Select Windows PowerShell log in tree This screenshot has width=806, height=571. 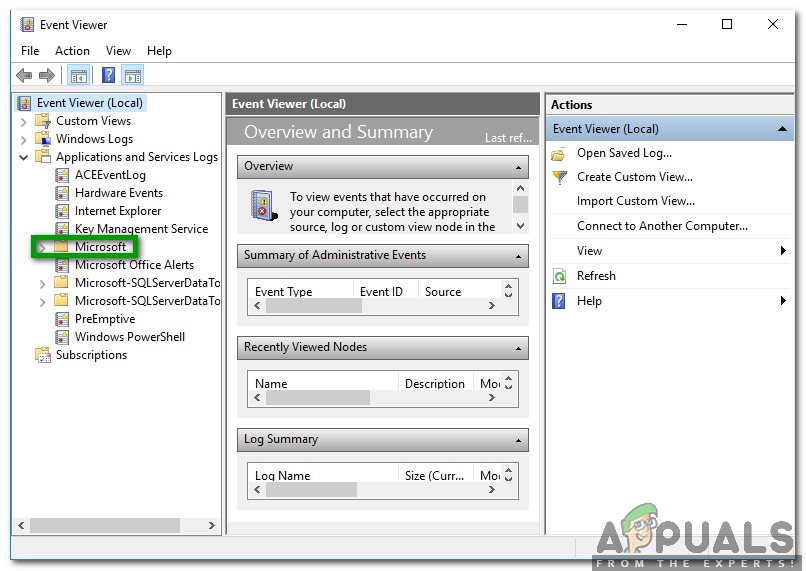point(130,337)
